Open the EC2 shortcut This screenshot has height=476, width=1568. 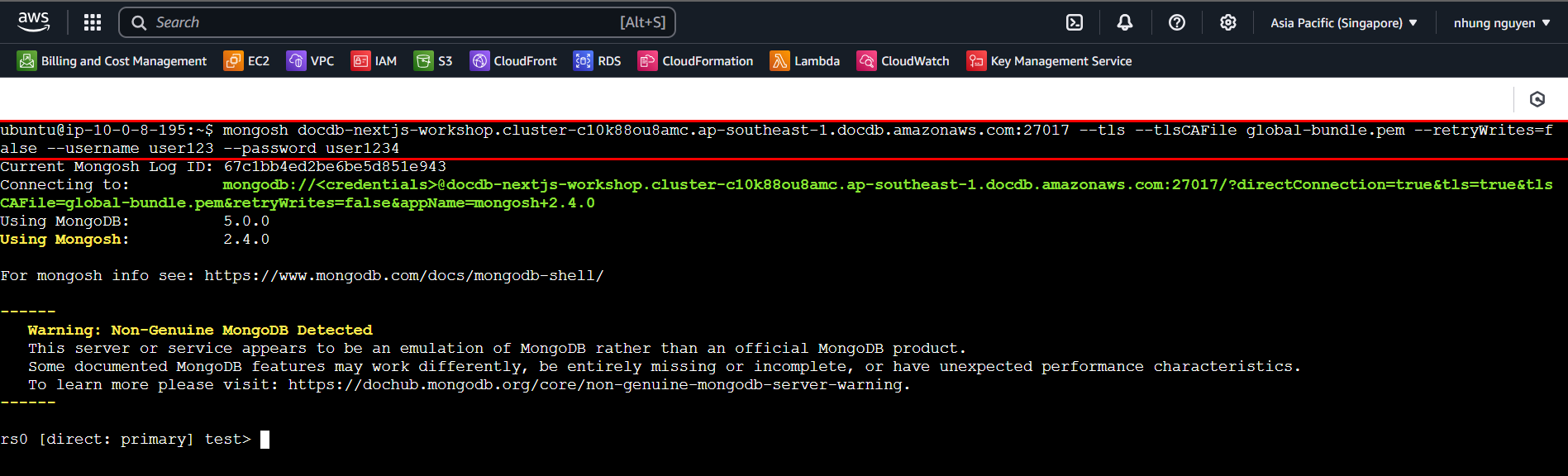pos(246,61)
